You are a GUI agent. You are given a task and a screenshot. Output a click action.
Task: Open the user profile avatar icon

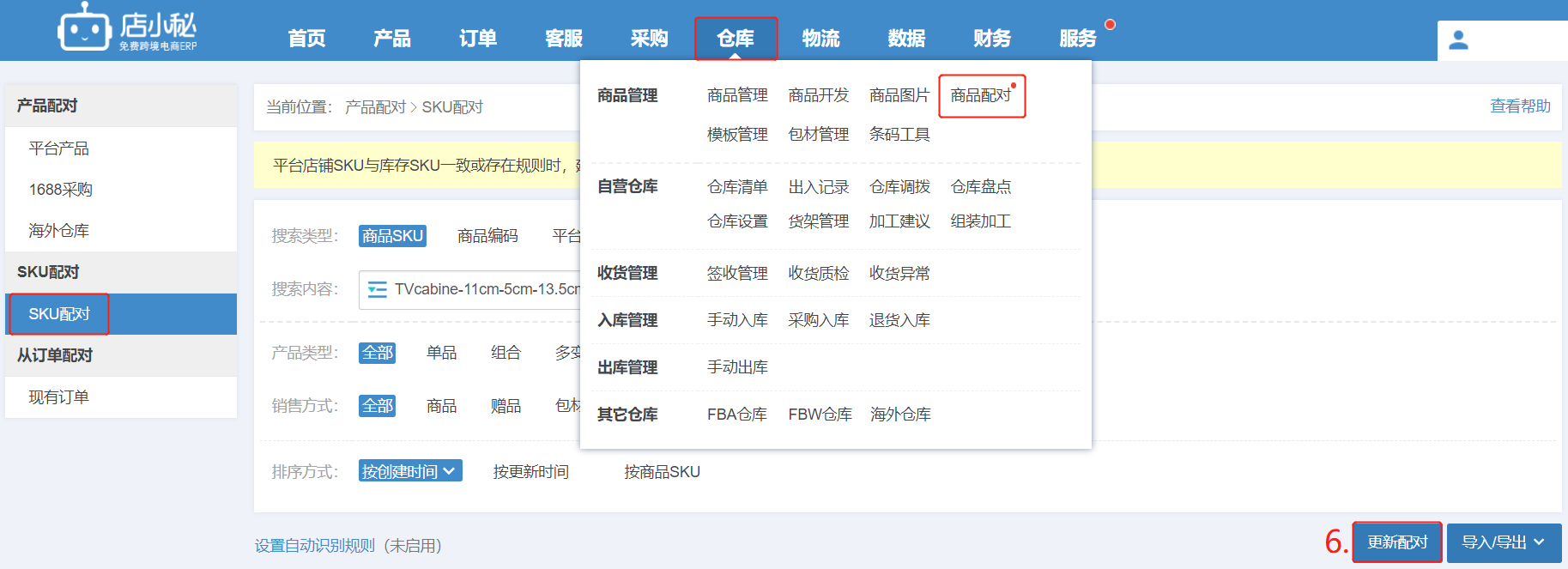(x=1458, y=40)
